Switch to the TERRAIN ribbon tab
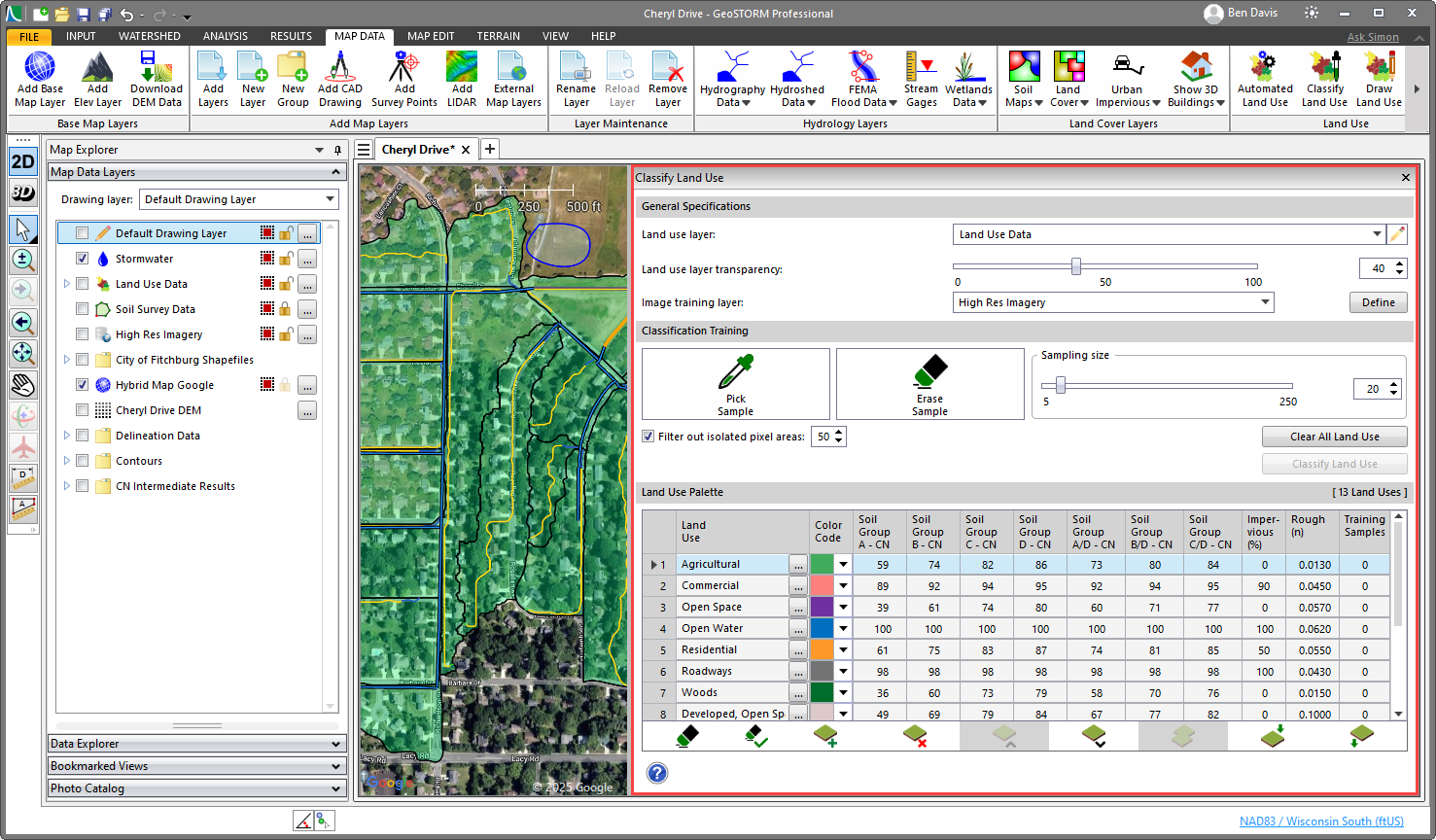Image resolution: width=1436 pixels, height=840 pixels. 498,36
